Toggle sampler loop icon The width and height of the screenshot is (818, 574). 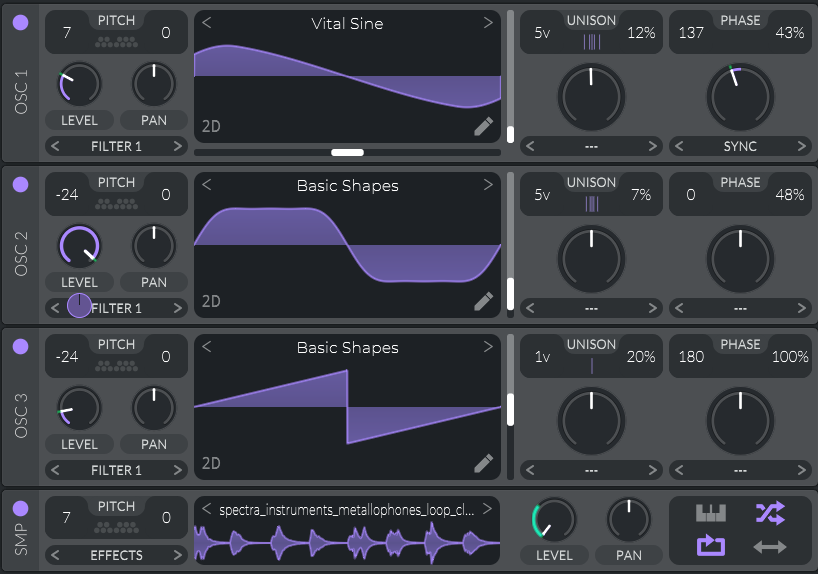click(711, 546)
